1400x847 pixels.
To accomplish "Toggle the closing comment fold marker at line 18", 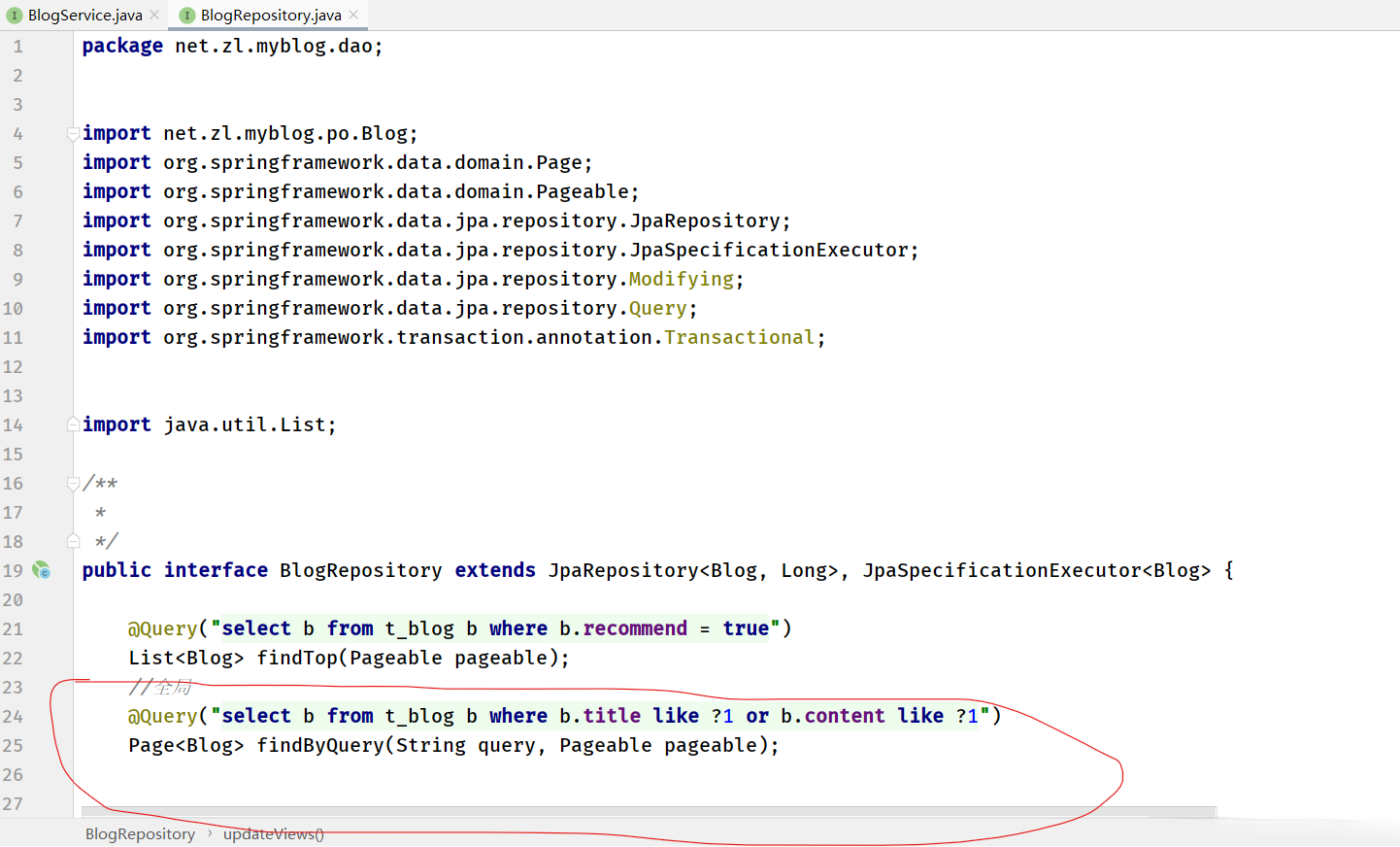I will (73, 541).
